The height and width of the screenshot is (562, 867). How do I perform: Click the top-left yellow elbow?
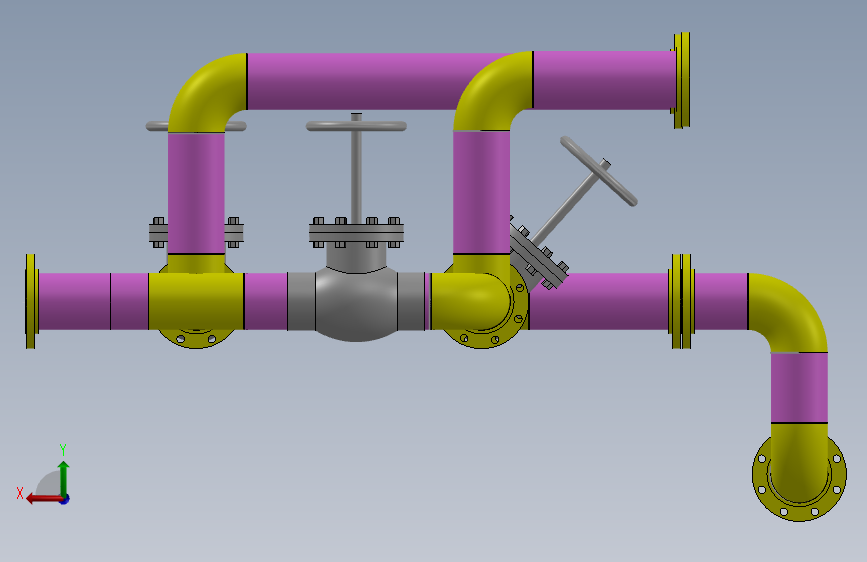(x=205, y=91)
